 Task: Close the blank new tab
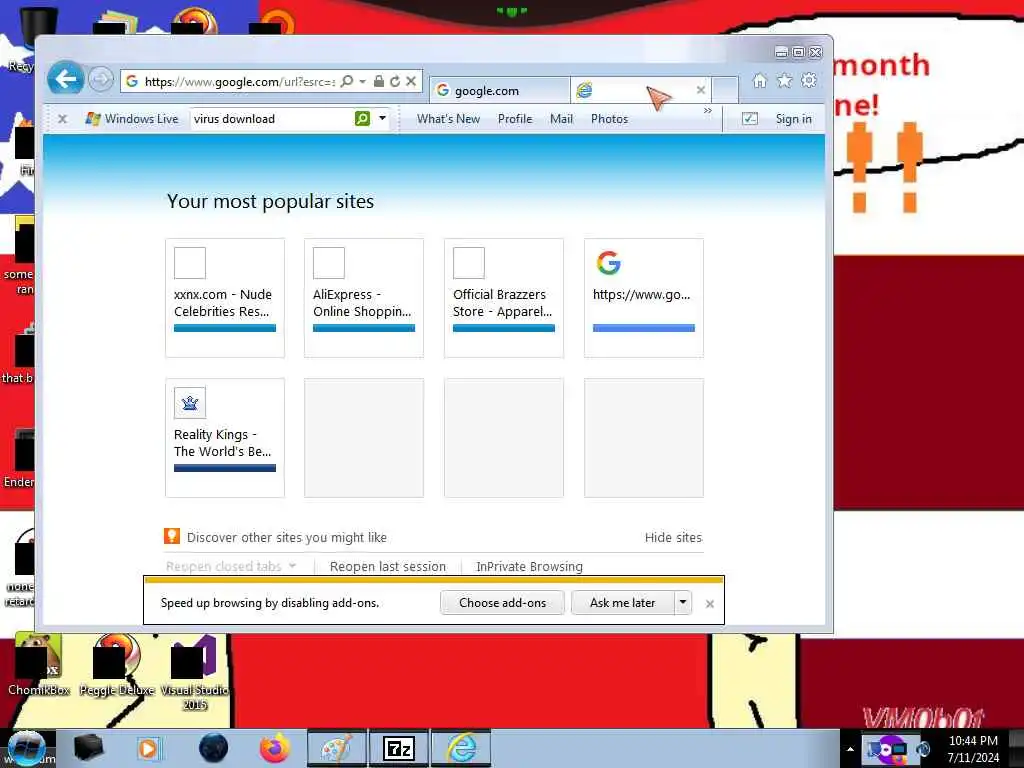tap(701, 90)
